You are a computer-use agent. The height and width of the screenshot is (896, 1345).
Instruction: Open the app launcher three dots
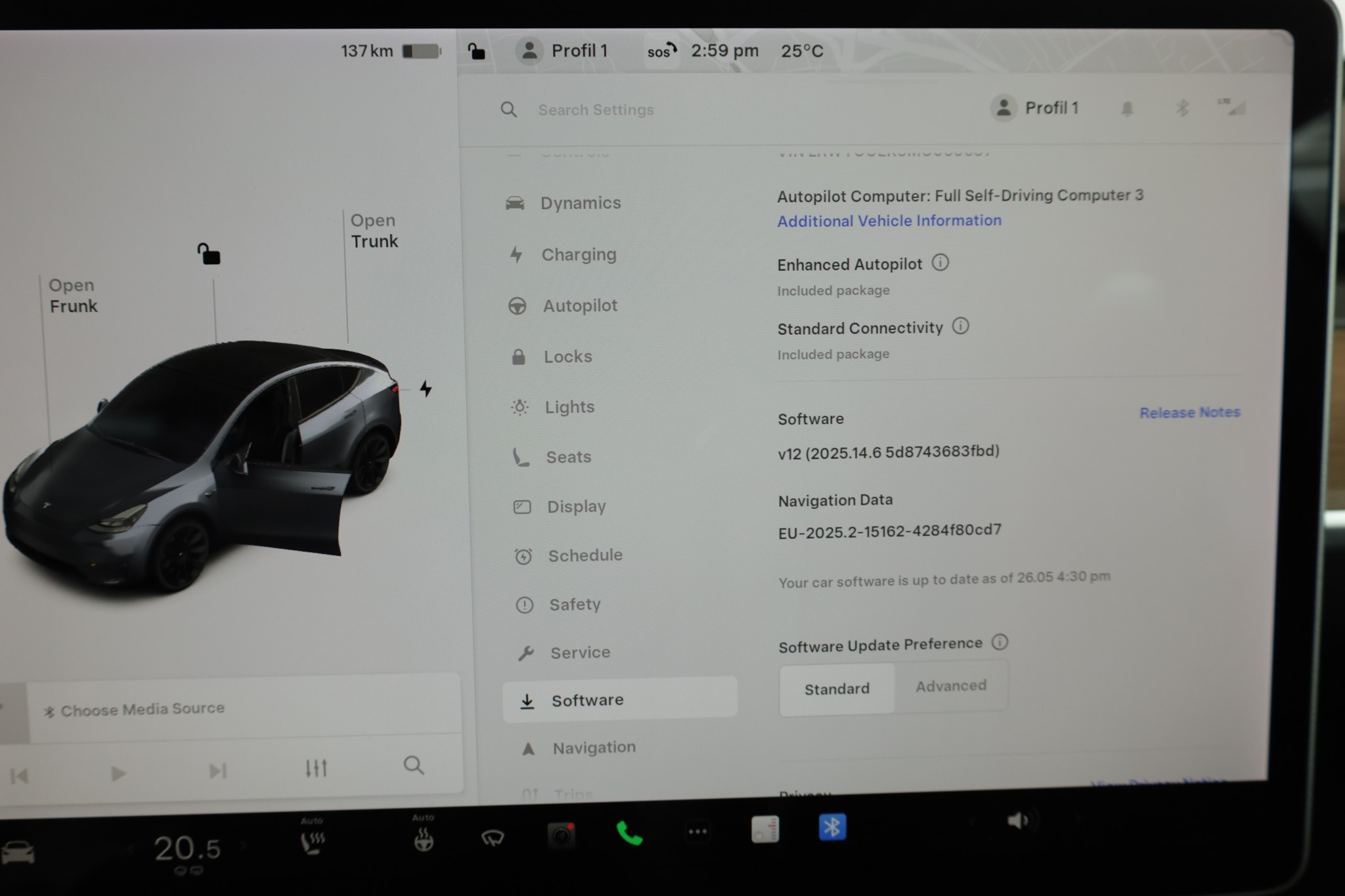coord(697,832)
